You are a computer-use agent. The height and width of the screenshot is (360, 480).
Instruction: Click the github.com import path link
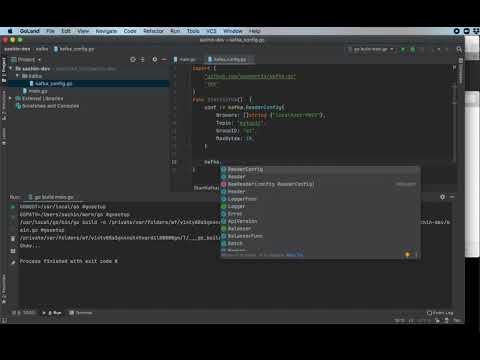coord(250,76)
